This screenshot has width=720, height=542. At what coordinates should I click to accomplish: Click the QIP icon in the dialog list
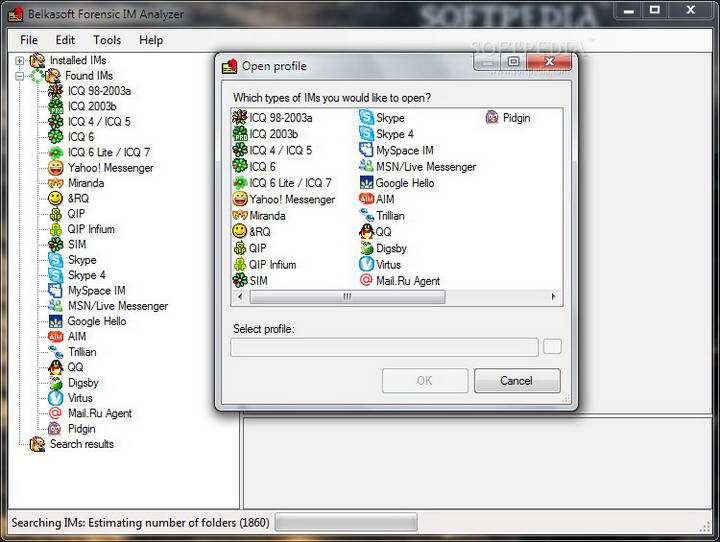click(239, 248)
